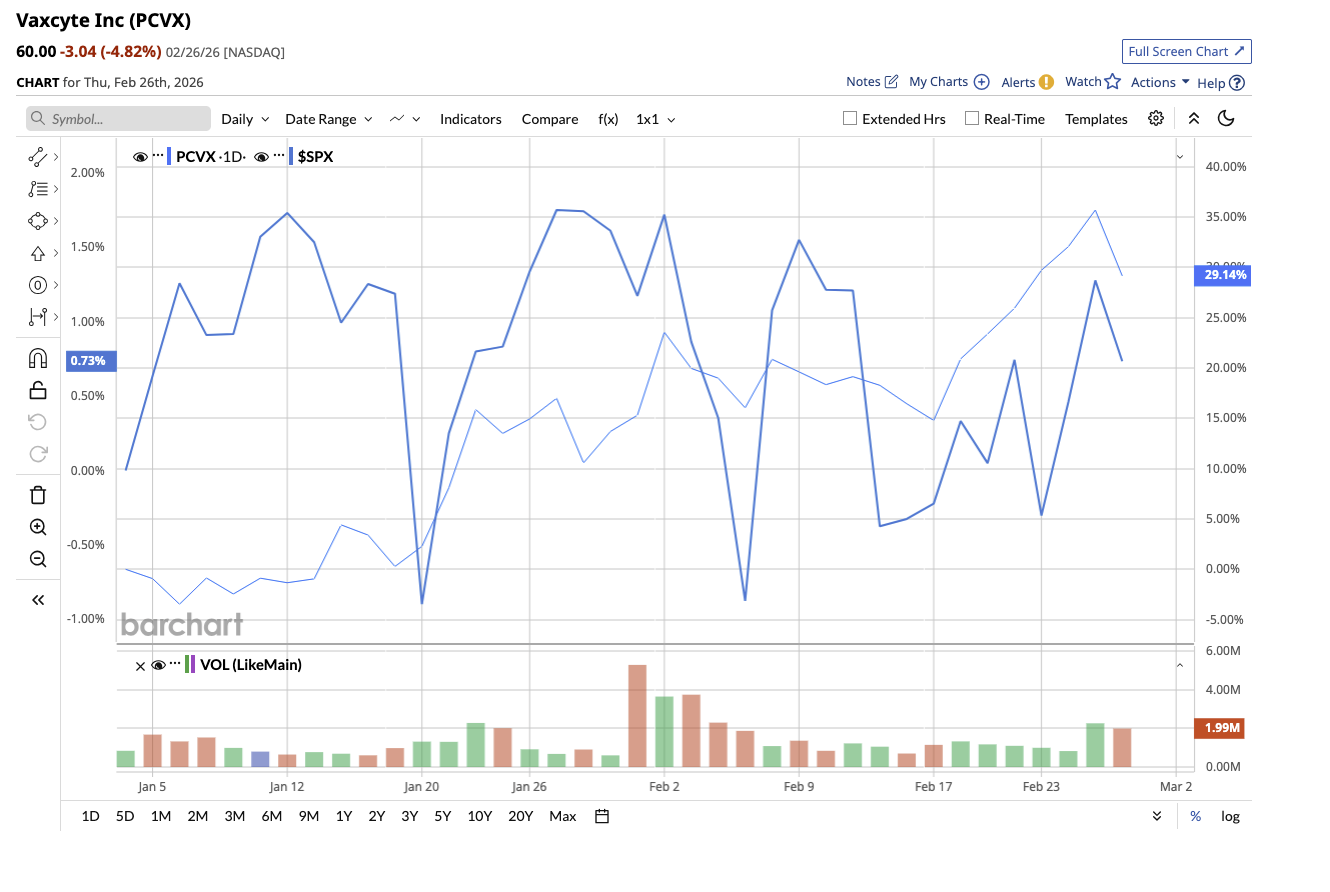Screen dimensions: 1330x892
Task: Select the shapes drawing tool
Action: point(38,221)
